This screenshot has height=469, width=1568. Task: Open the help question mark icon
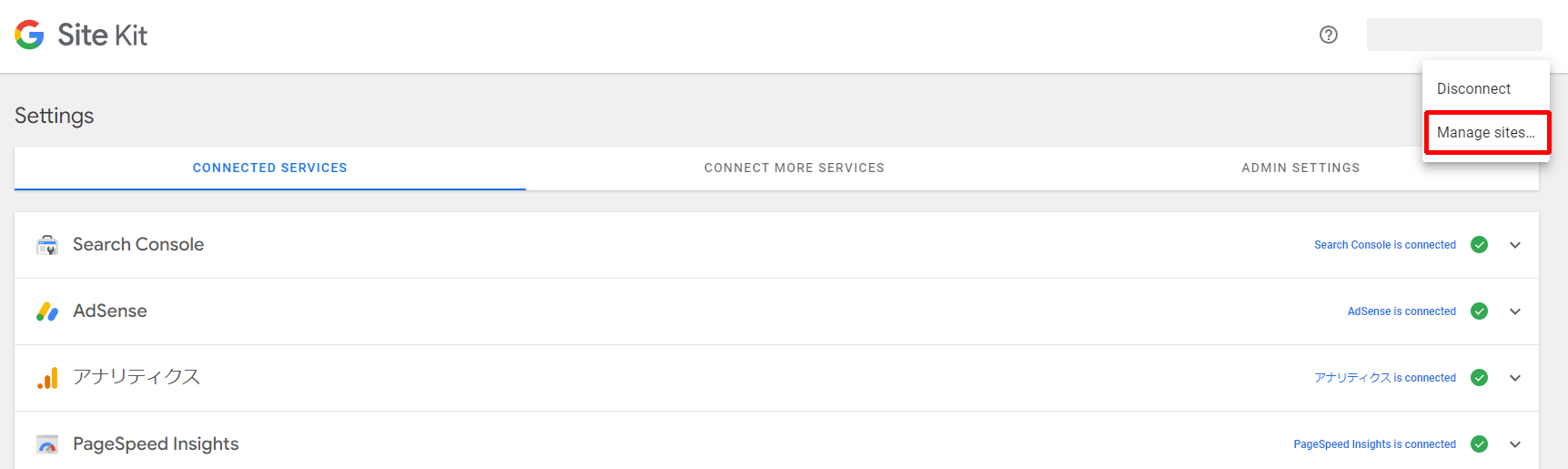1329,35
